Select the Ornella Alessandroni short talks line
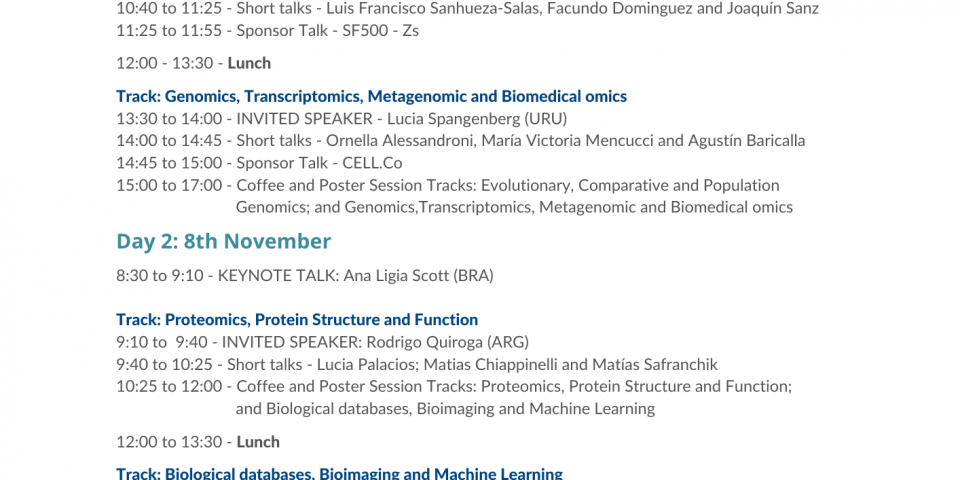 [460, 141]
